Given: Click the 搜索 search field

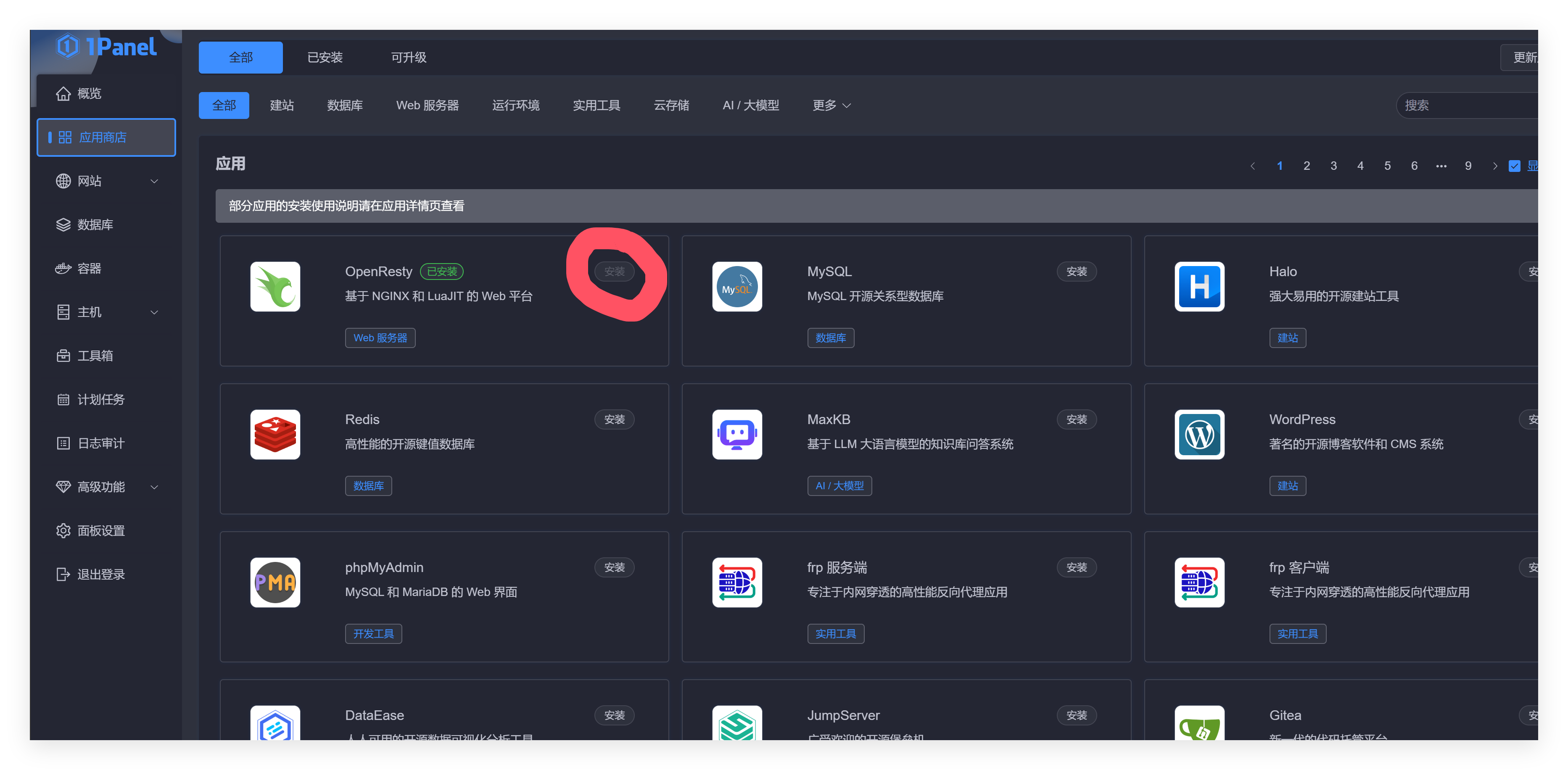Looking at the screenshot, I should click(1468, 105).
